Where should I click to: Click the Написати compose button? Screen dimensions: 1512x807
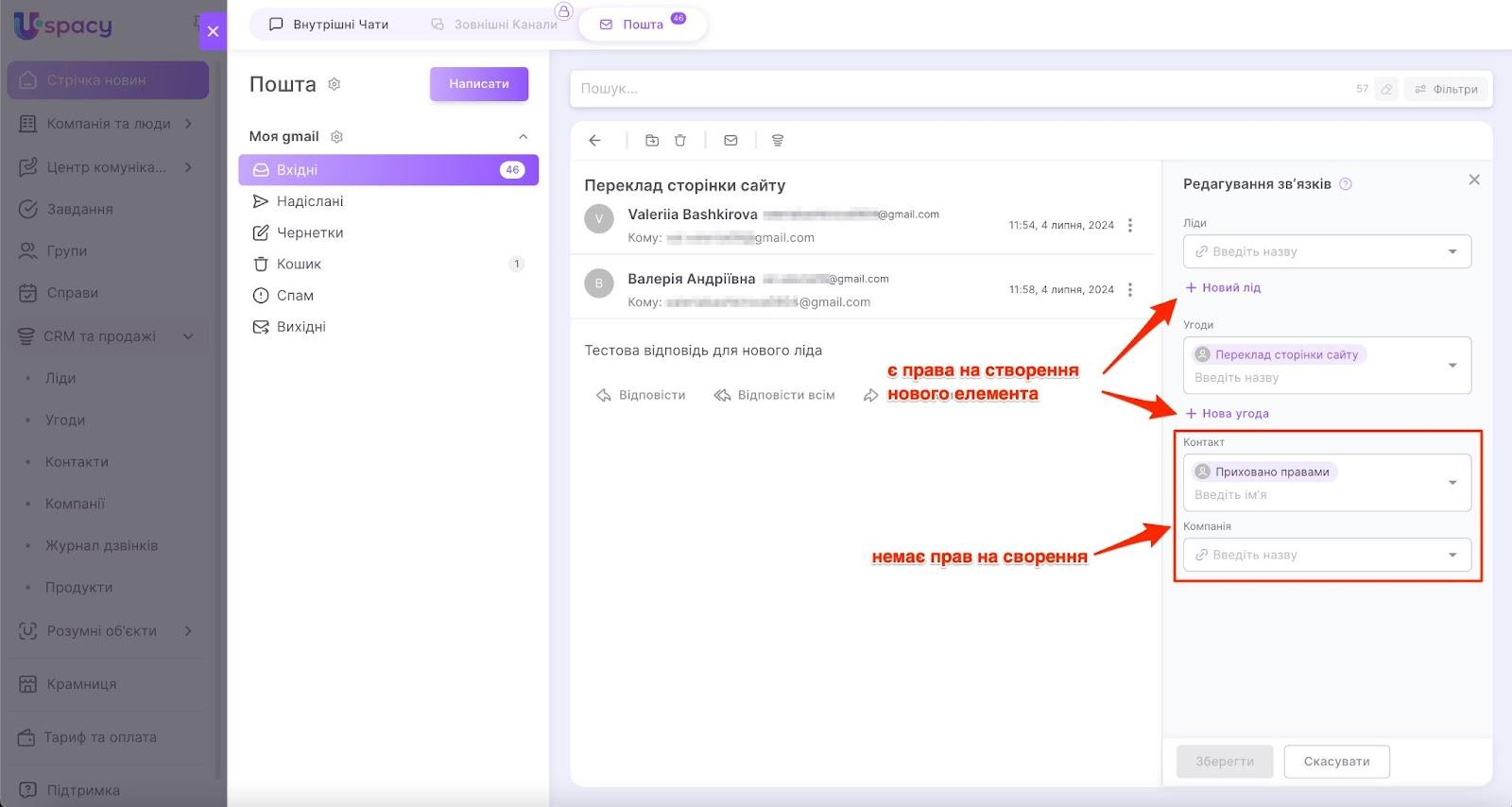(x=479, y=84)
